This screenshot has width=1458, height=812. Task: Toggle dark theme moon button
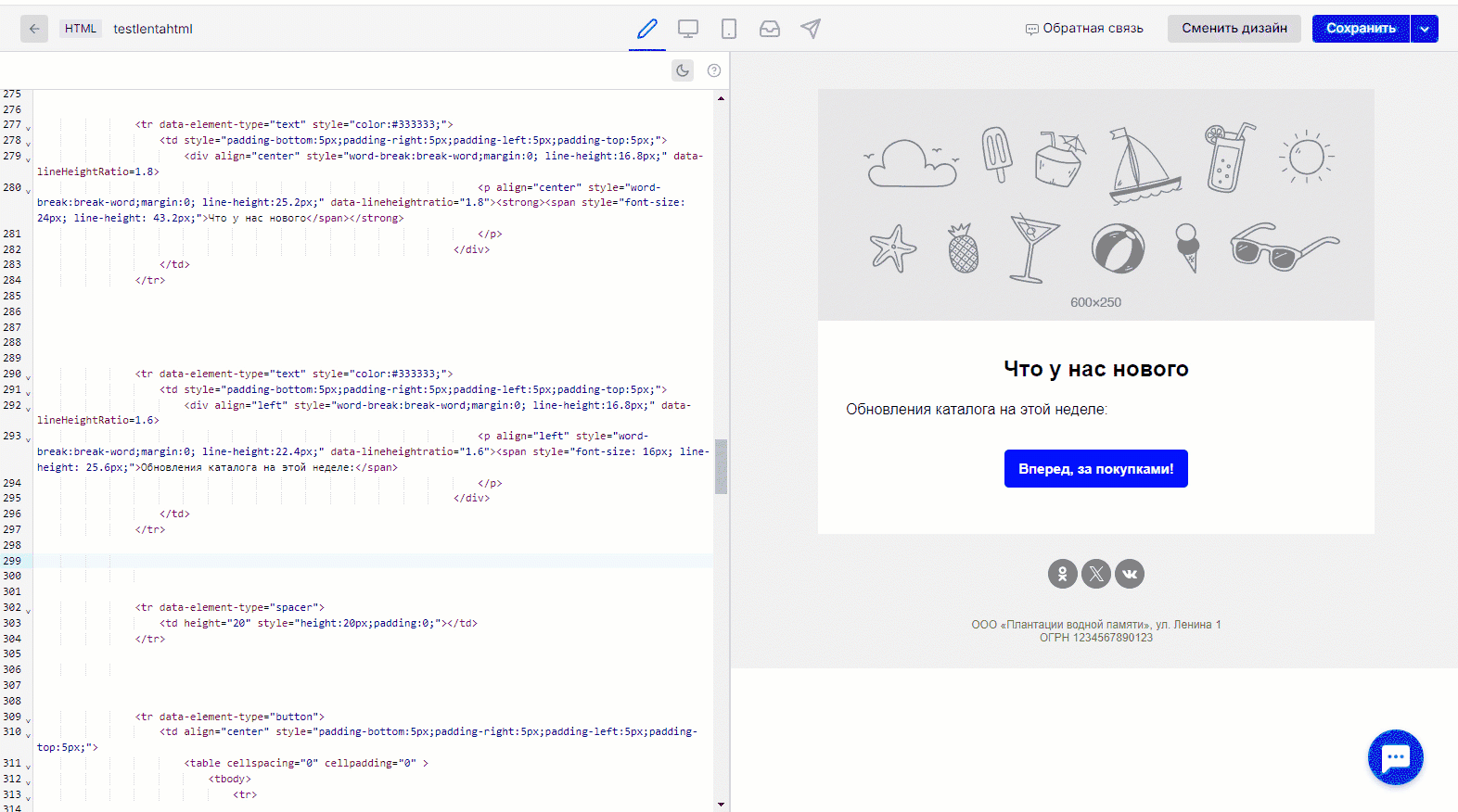(x=683, y=70)
